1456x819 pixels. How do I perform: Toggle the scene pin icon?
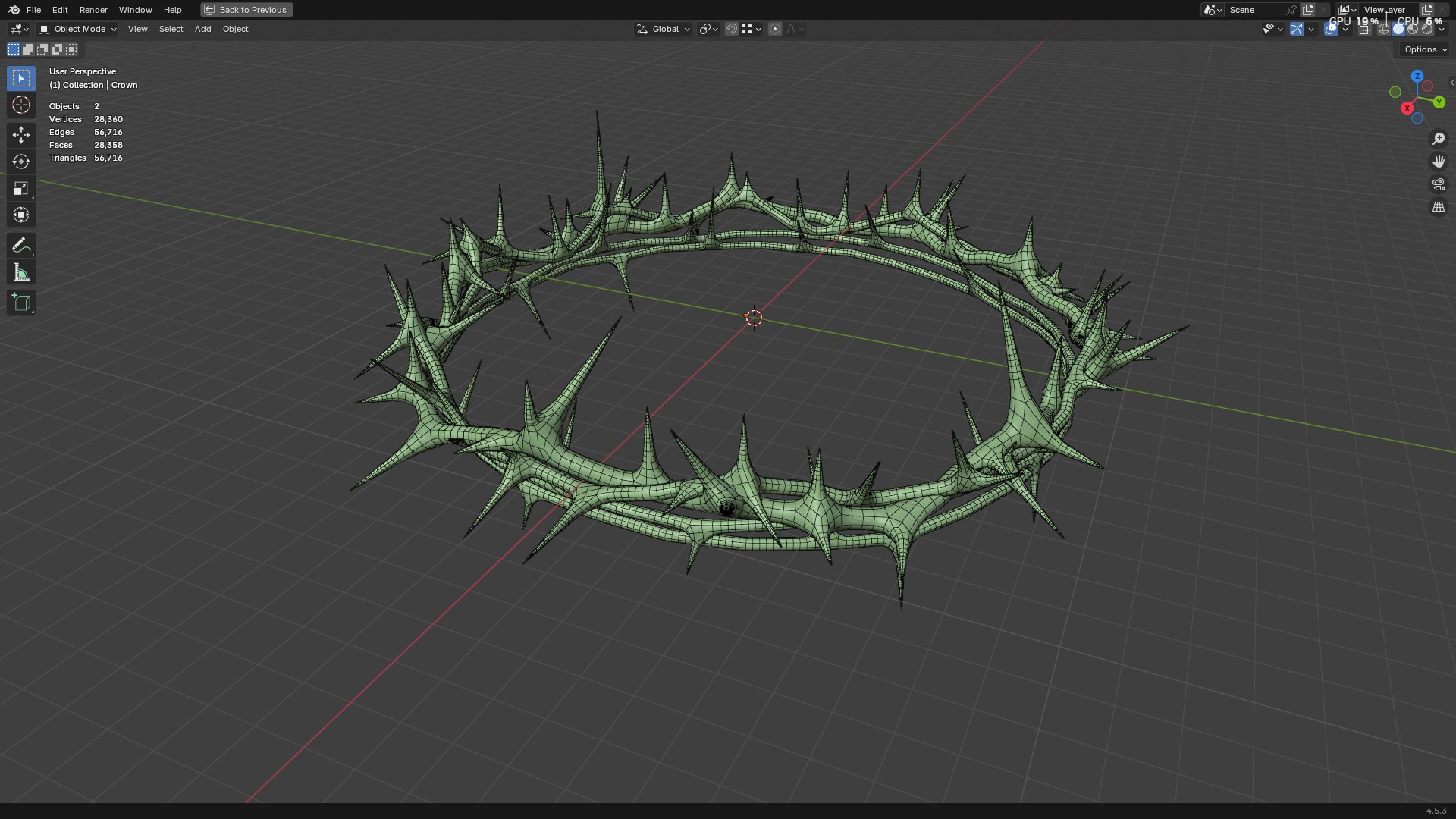pos(1291,10)
